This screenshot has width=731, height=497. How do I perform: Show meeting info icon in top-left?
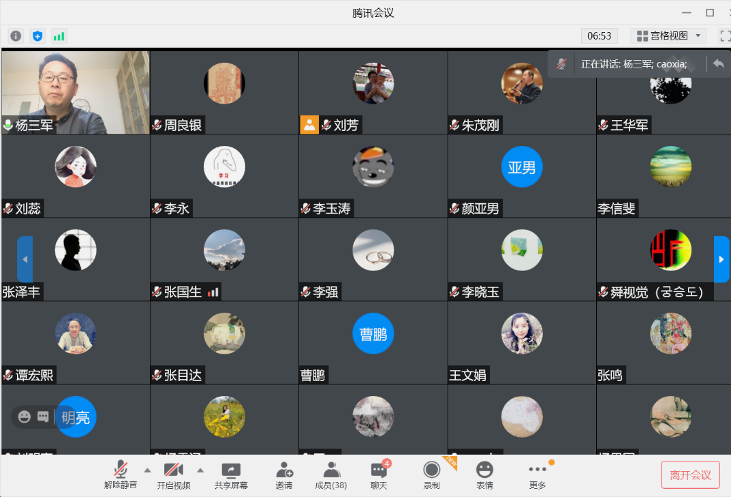(x=16, y=35)
